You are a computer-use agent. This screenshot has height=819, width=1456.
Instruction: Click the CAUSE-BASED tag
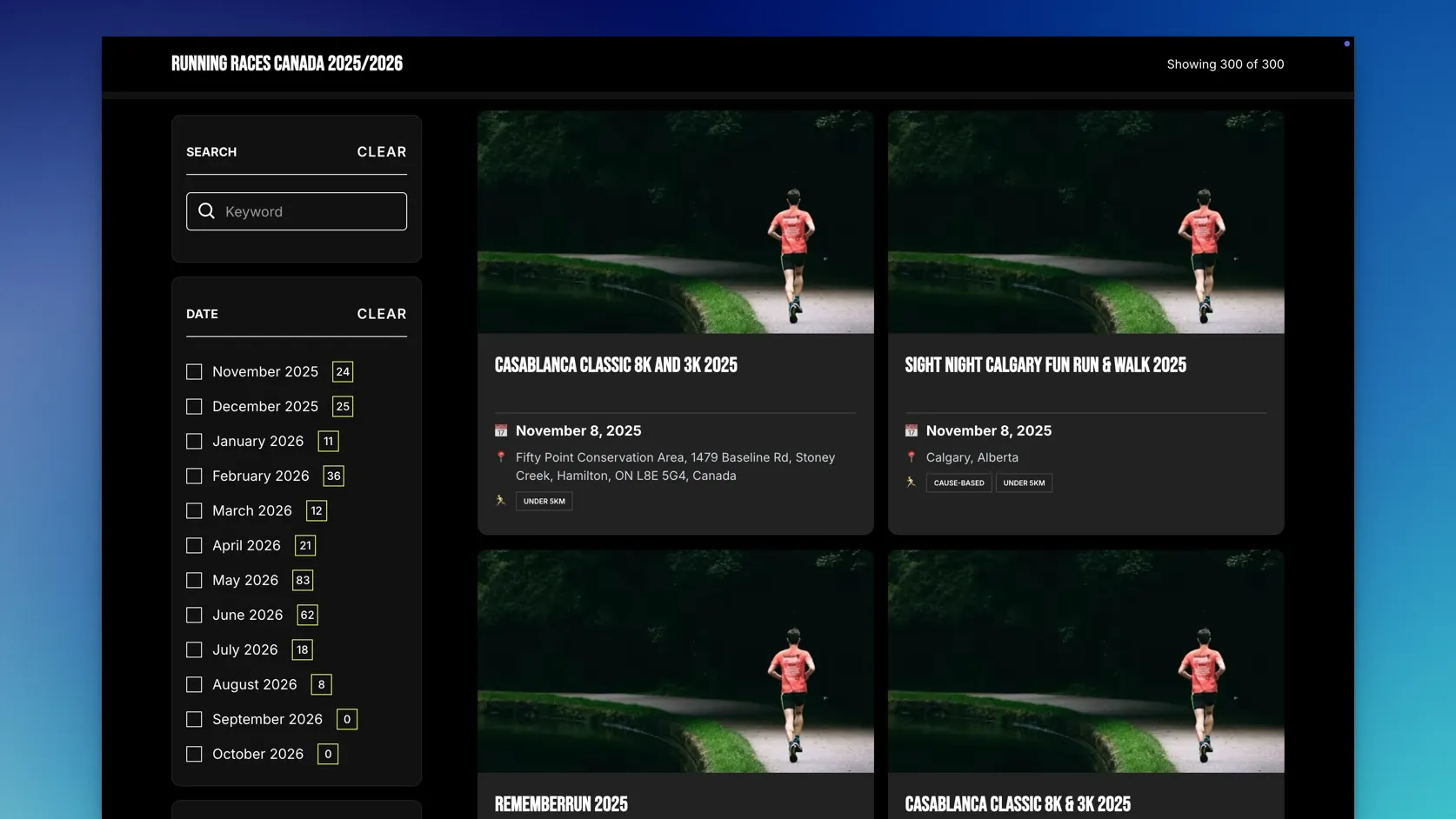(x=958, y=483)
